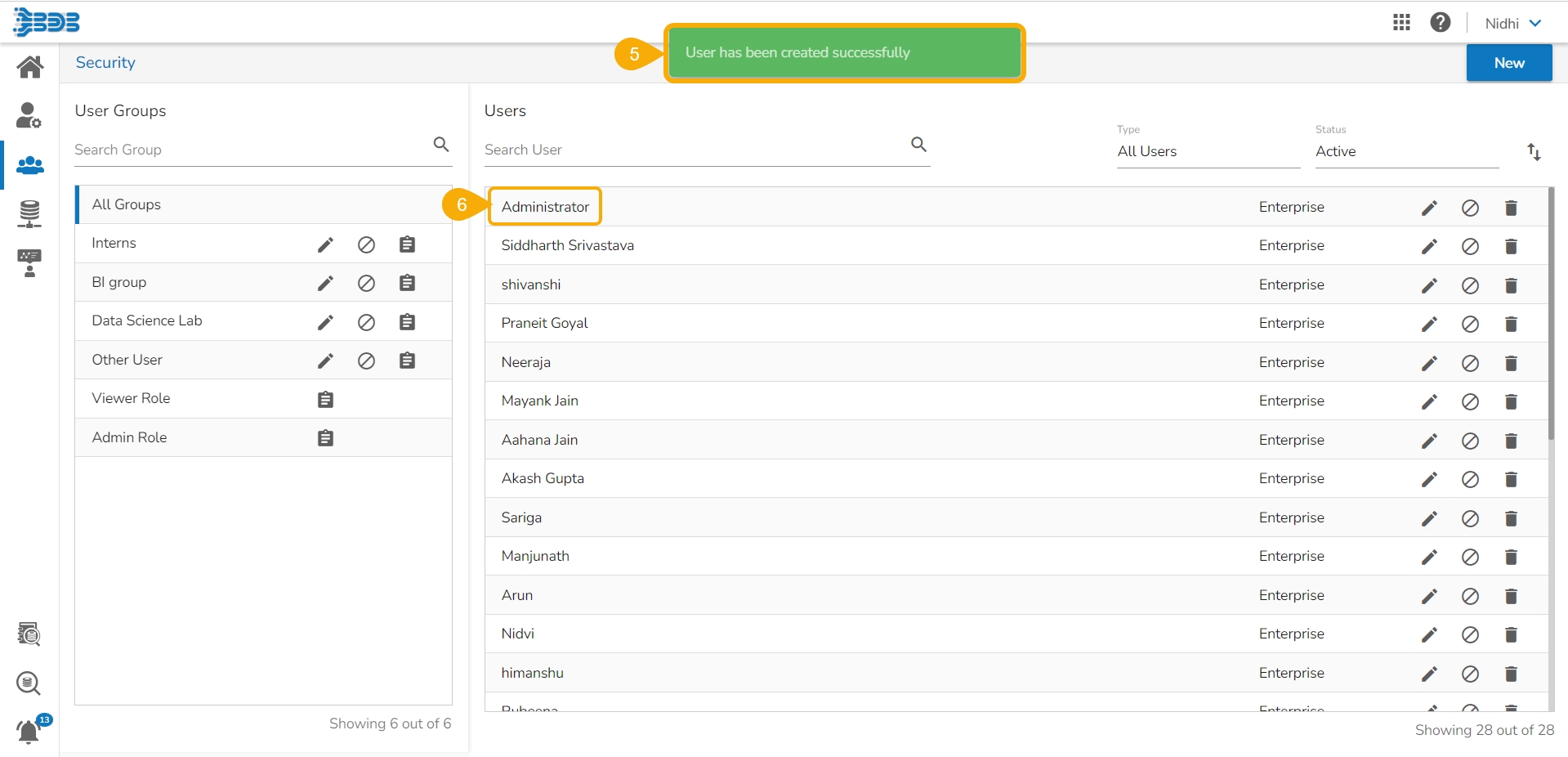Deactivate the Mayank Jain user
1568x757 pixels.
click(x=1470, y=401)
